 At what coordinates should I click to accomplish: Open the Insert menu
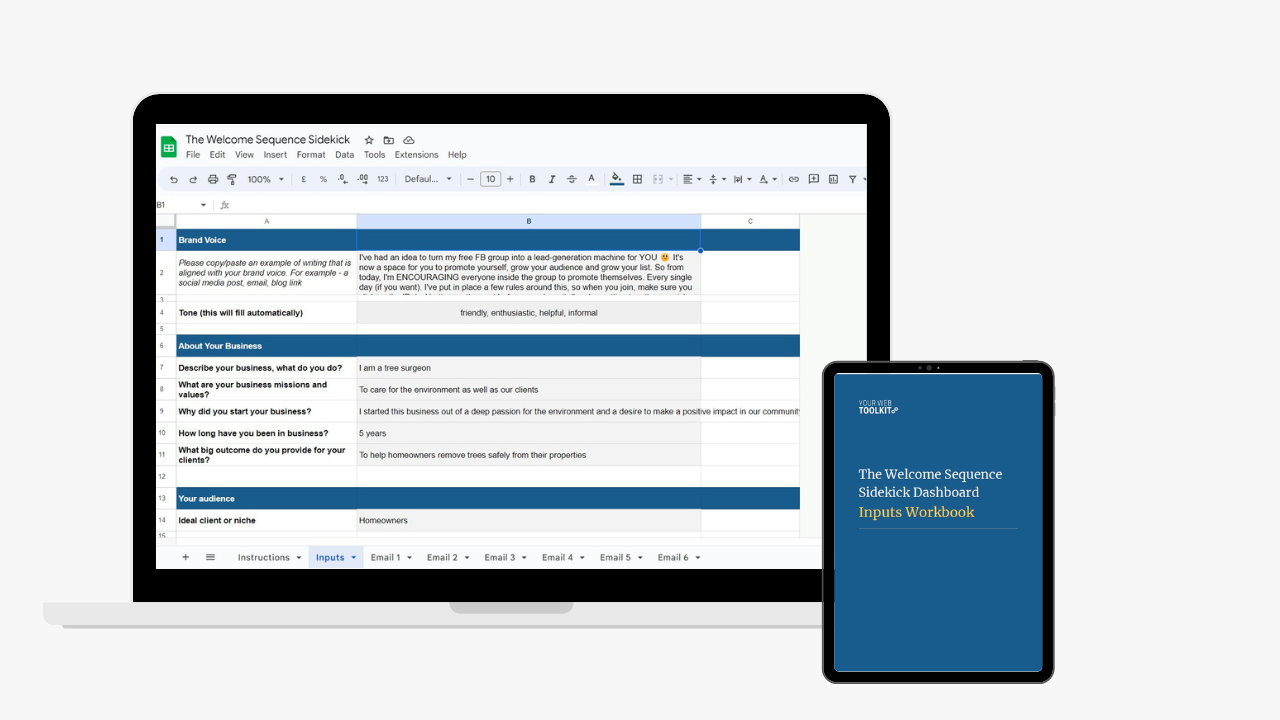(275, 155)
